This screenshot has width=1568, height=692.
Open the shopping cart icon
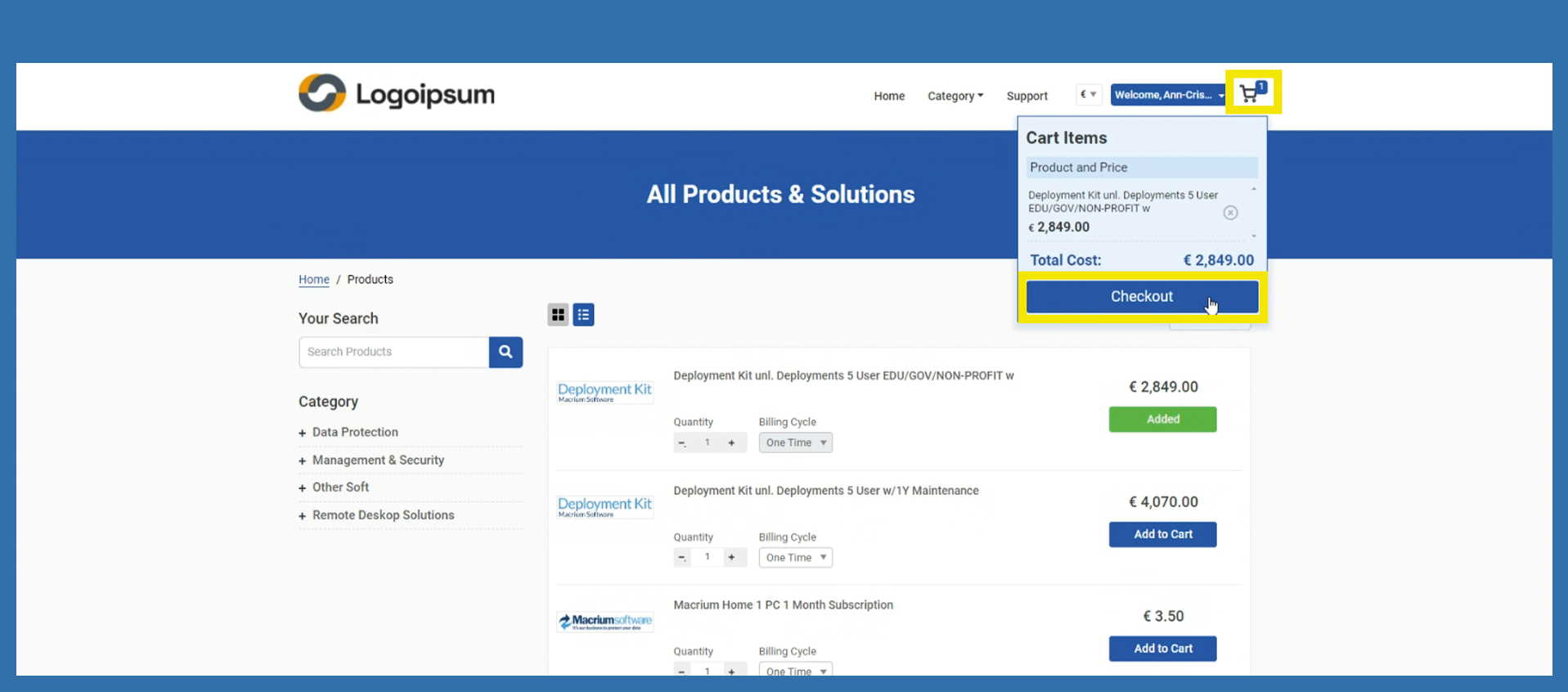1251,93
